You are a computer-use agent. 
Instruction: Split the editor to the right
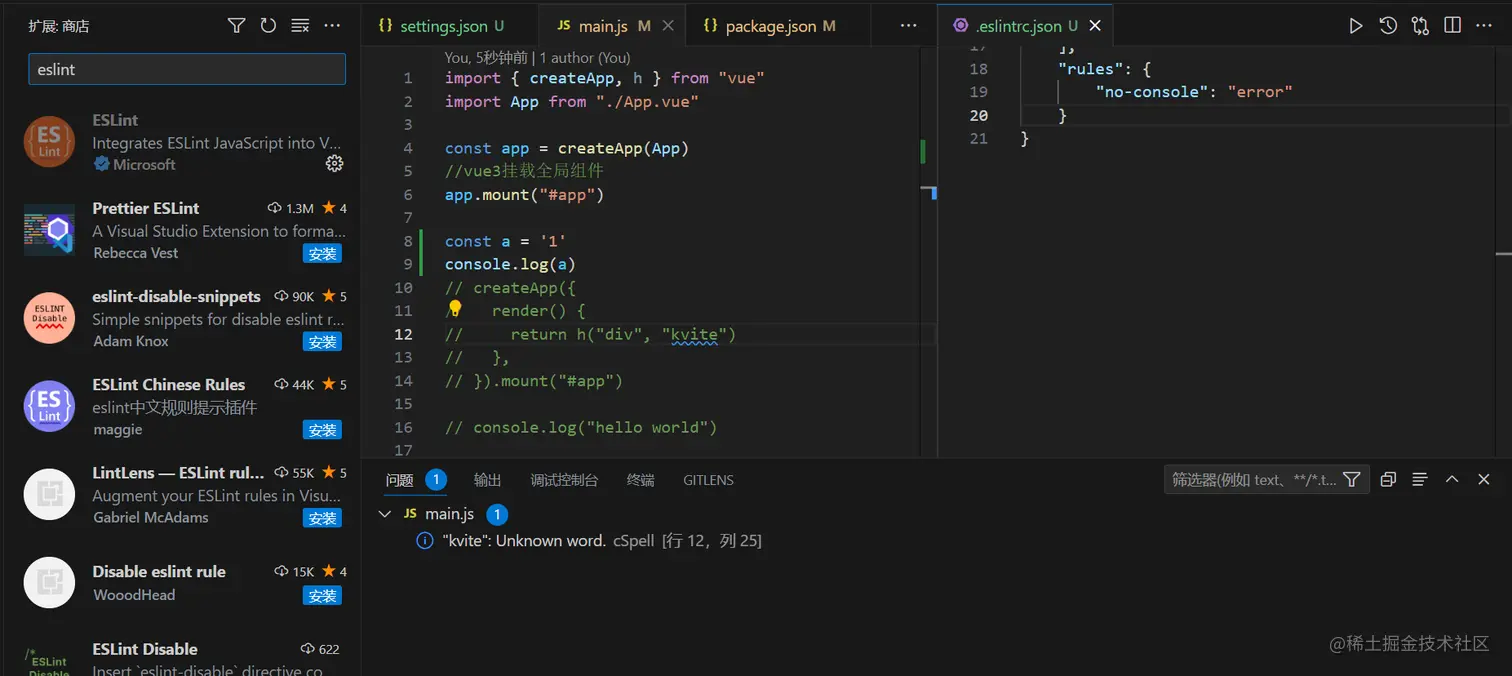tap(1452, 26)
